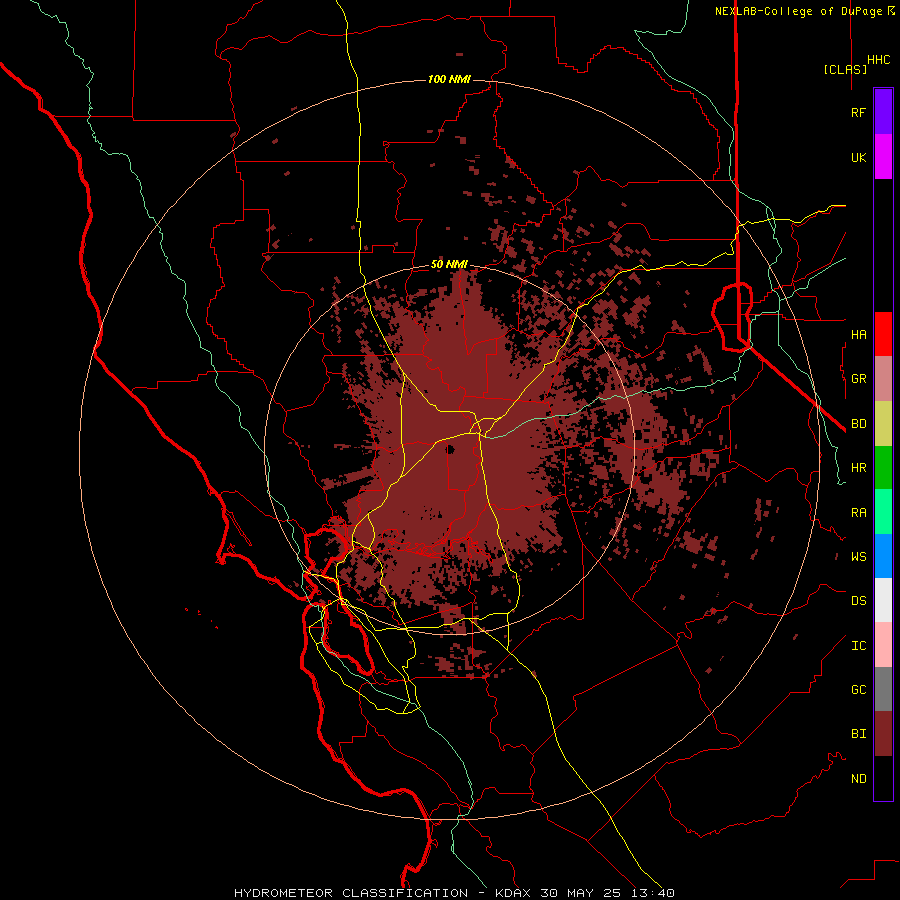Click the 100 NMI range ring label
The width and height of the screenshot is (900, 900).
point(449,79)
